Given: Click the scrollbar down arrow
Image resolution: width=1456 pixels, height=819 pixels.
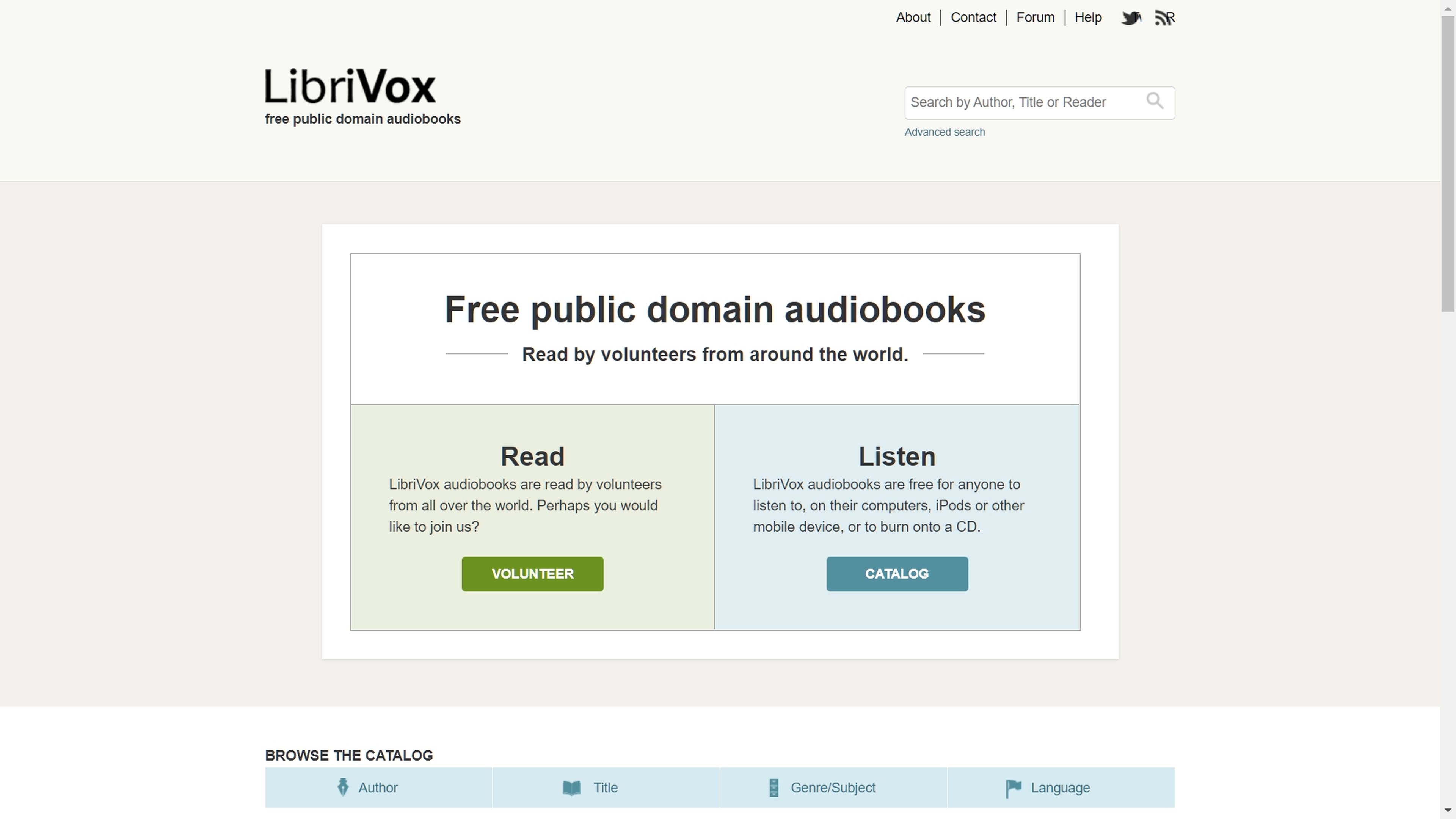Looking at the screenshot, I should (1448, 811).
